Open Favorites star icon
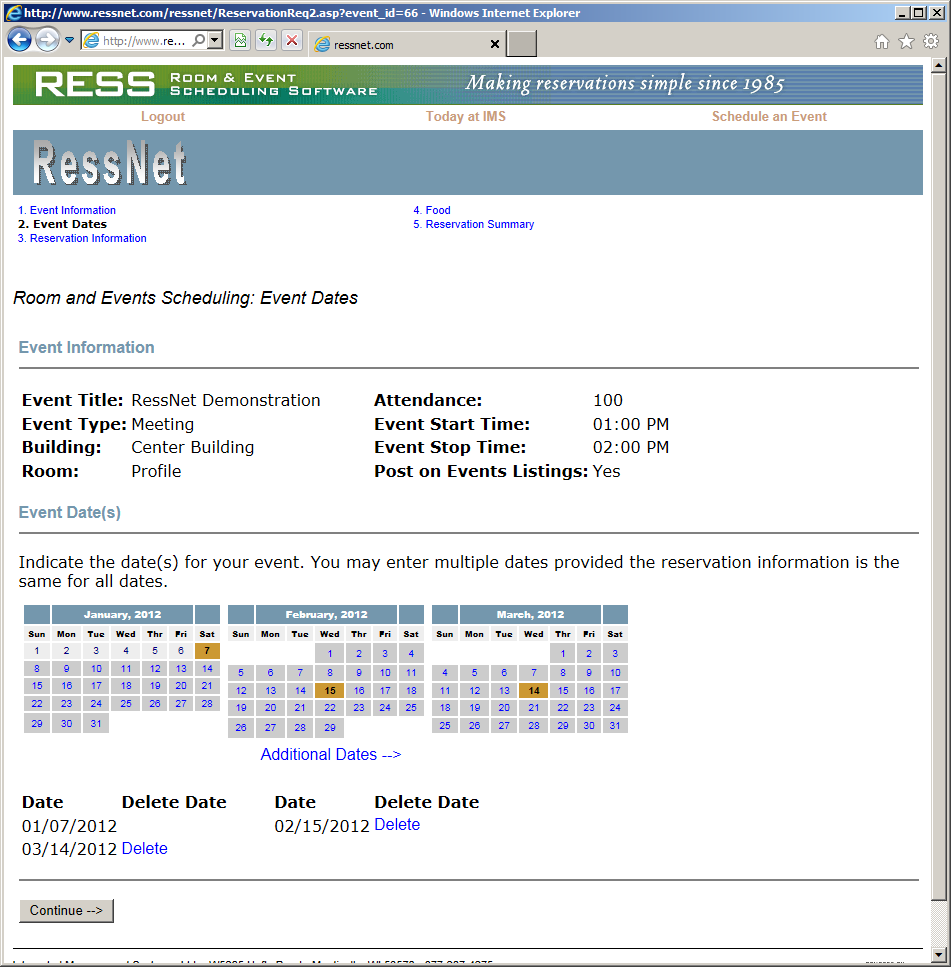Image resolution: width=951 pixels, height=967 pixels. tap(906, 42)
